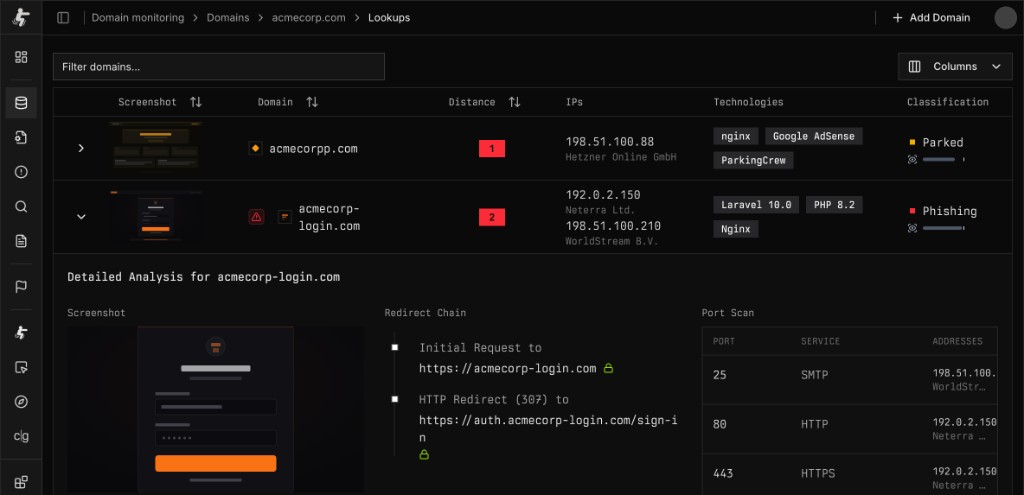
Task: Open the dashboard grid icon in sidebar
Action: (x=21, y=57)
